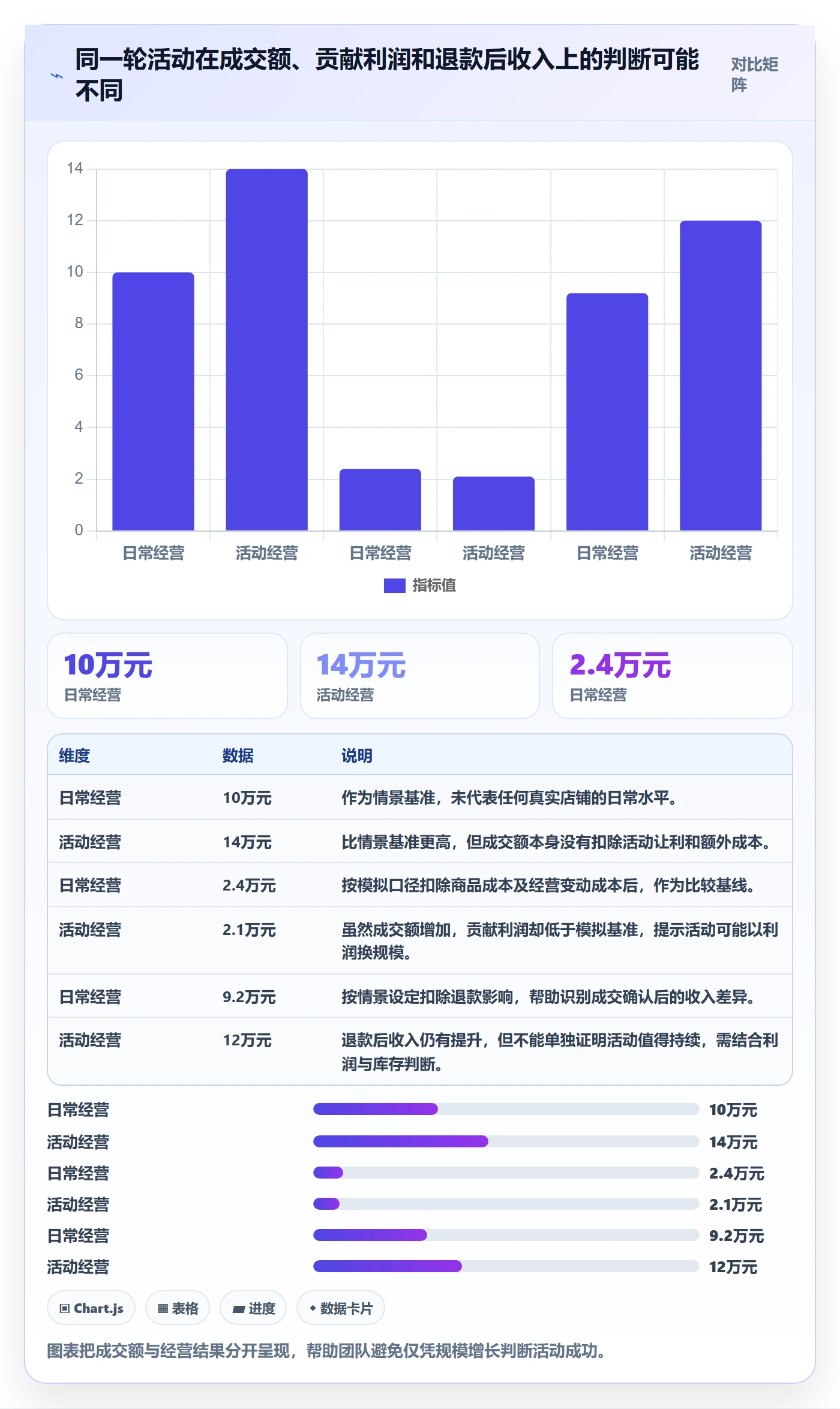Screen dimensions: 840x1409
Task: Open the 14万元 活动经营 data card
Action: (x=420, y=676)
